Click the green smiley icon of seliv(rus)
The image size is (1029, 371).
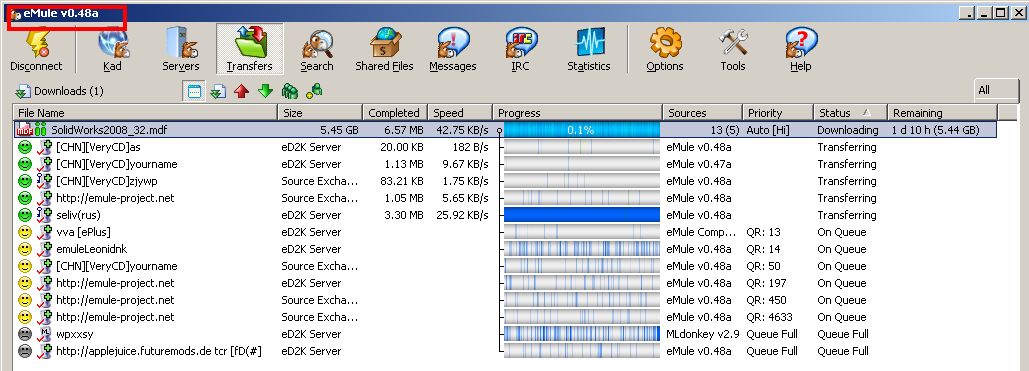pyautogui.click(x=24, y=215)
